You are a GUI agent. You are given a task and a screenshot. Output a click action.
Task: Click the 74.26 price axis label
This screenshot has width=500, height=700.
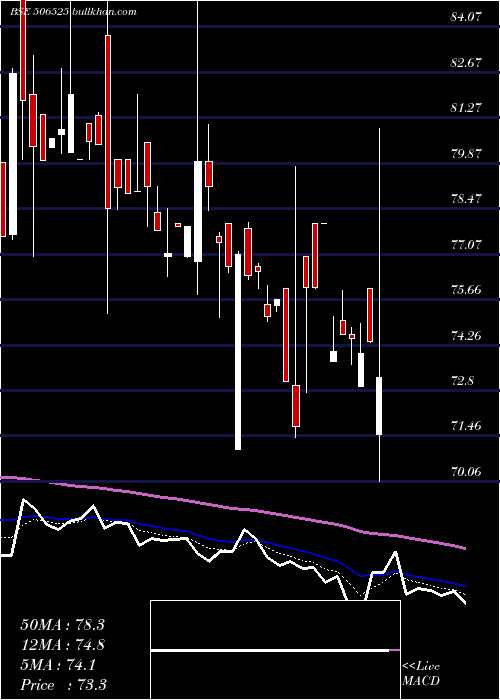tap(467, 336)
